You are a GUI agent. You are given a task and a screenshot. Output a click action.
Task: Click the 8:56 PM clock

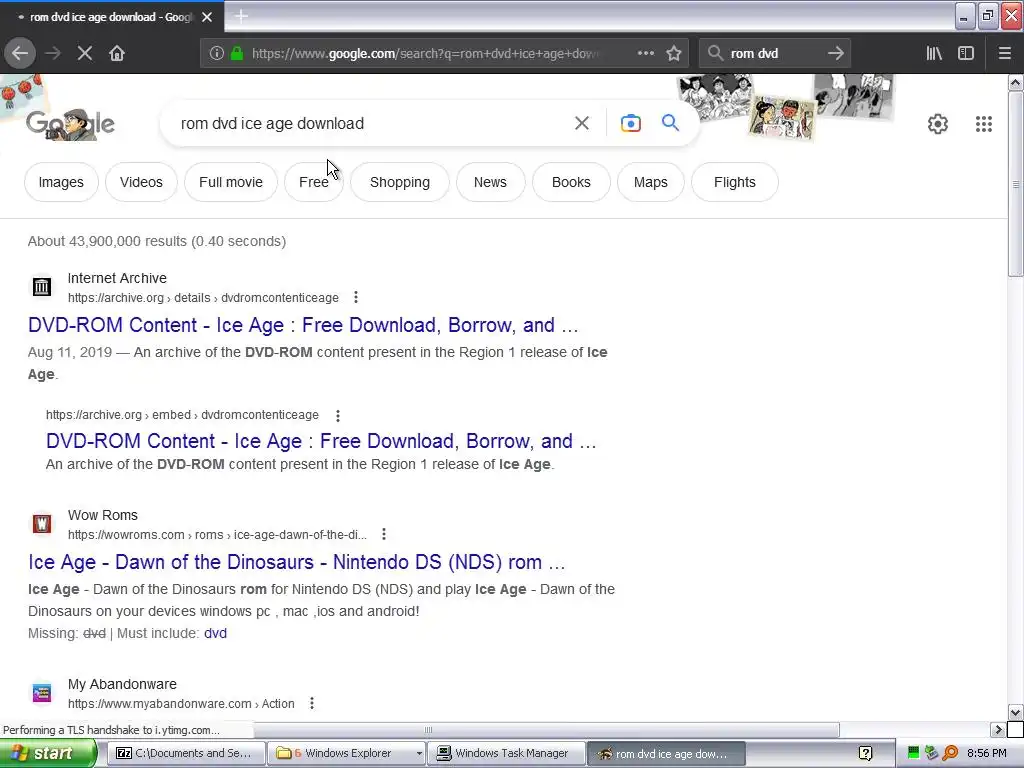click(x=987, y=753)
